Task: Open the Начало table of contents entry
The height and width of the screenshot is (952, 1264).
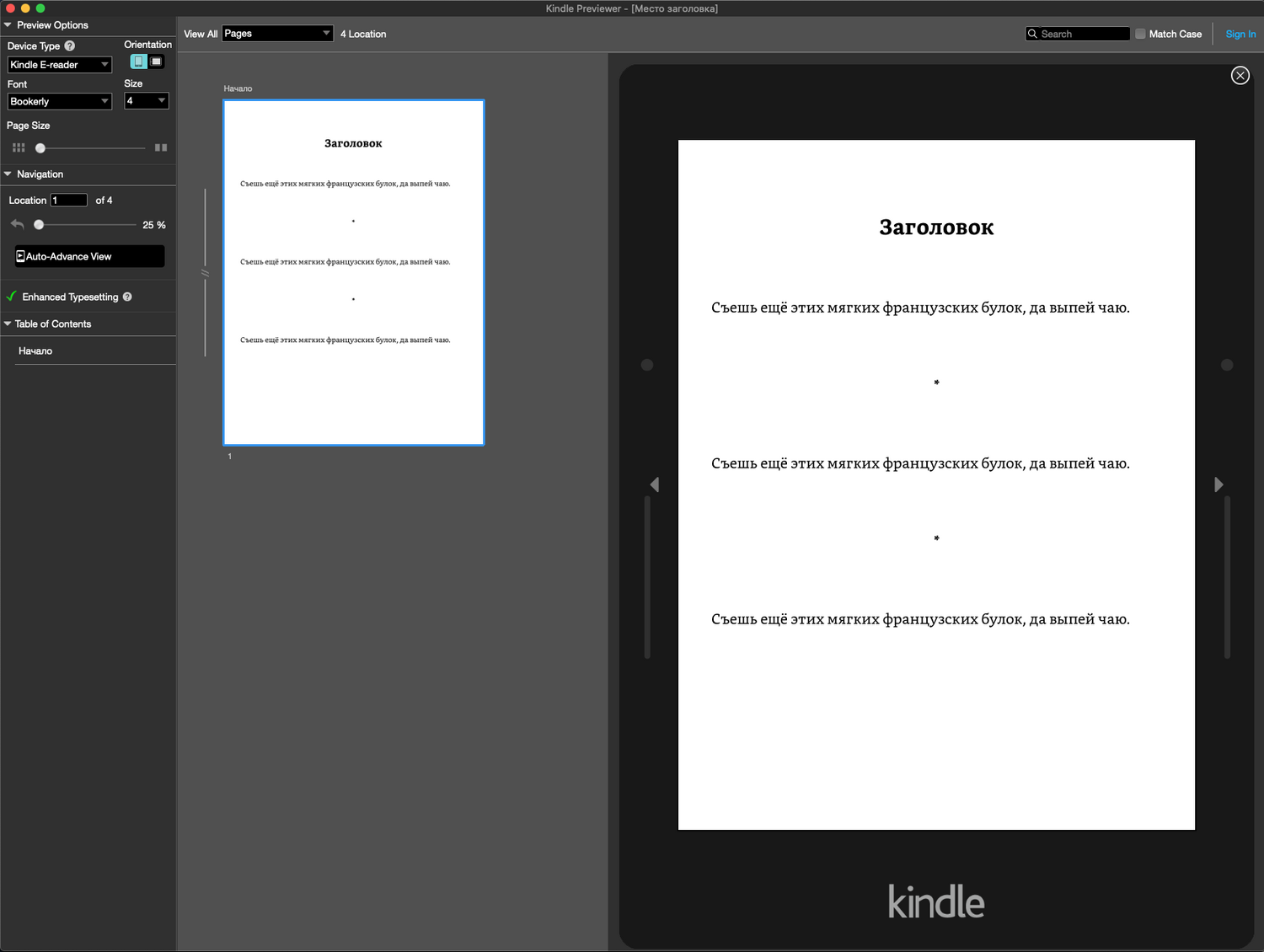Action: click(x=35, y=350)
